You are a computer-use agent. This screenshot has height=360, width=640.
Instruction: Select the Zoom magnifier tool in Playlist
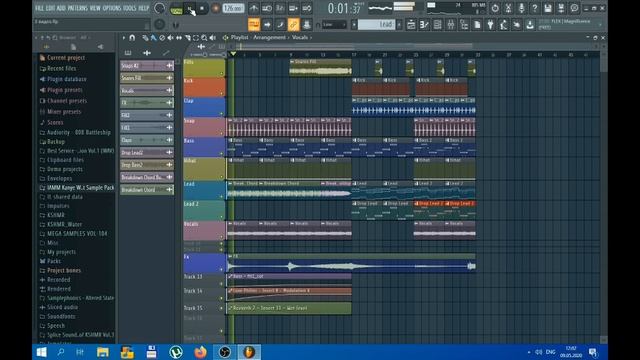click(204, 38)
